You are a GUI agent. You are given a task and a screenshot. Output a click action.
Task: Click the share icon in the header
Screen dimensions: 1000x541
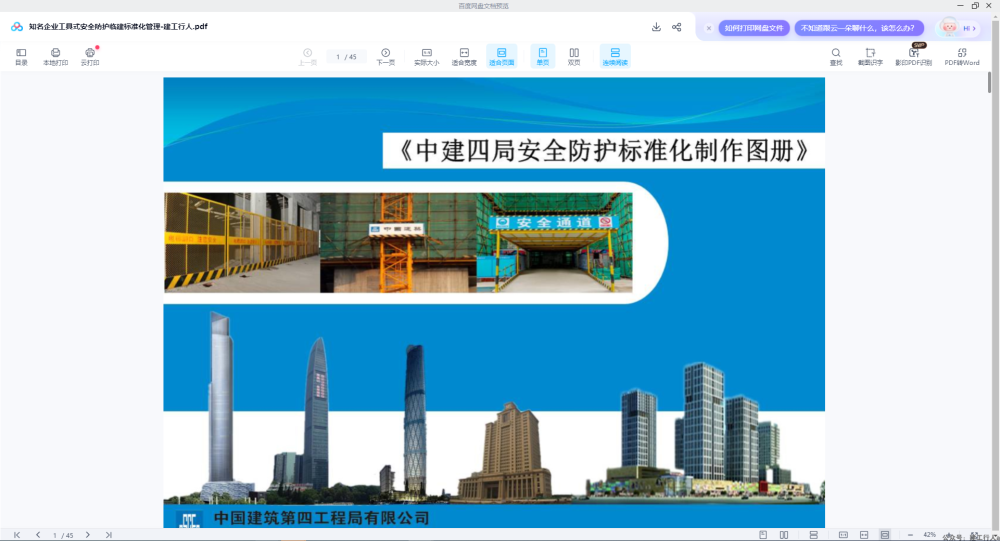[677, 27]
